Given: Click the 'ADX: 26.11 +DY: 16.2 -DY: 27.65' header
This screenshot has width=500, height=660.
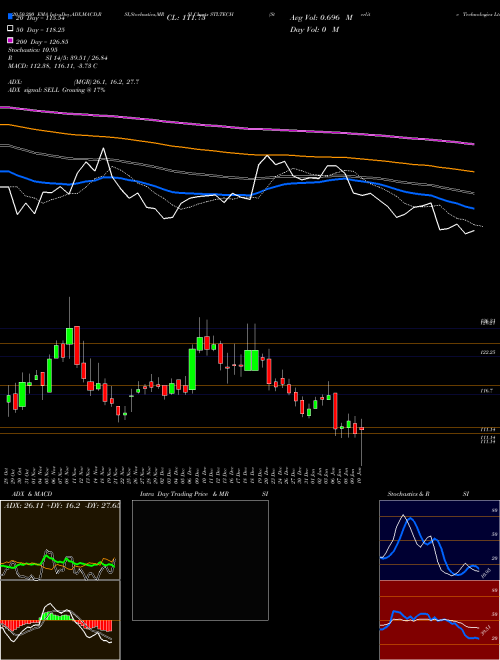Looking at the screenshot, I should tap(61, 504).
